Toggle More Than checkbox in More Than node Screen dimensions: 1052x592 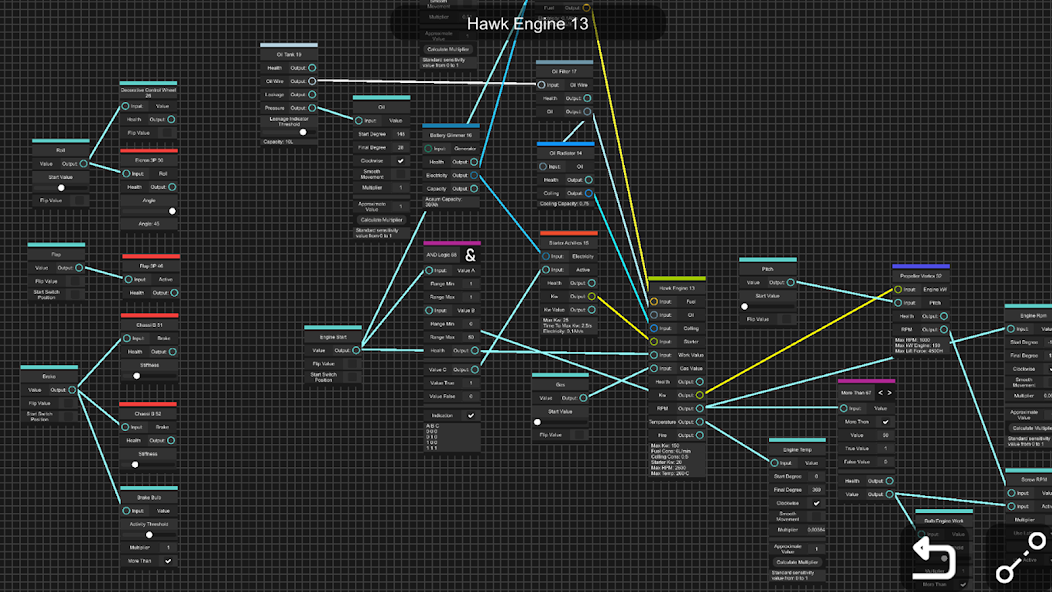pos(885,422)
